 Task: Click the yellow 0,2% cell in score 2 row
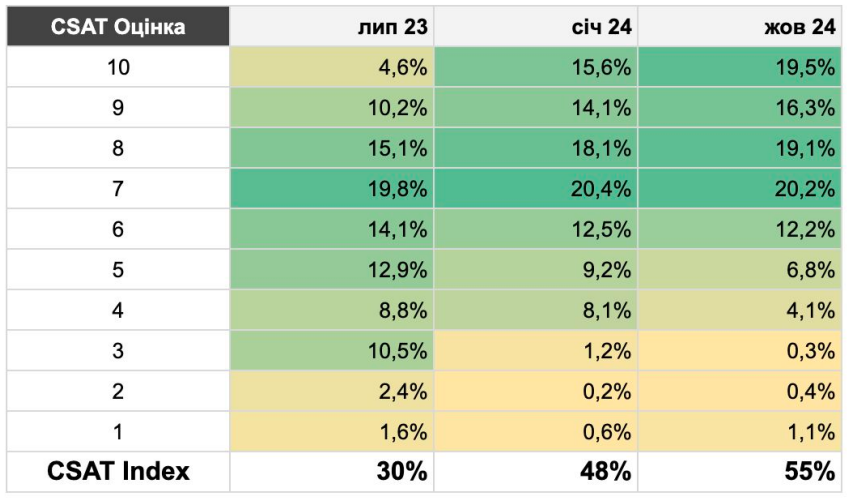pyautogui.click(x=535, y=392)
